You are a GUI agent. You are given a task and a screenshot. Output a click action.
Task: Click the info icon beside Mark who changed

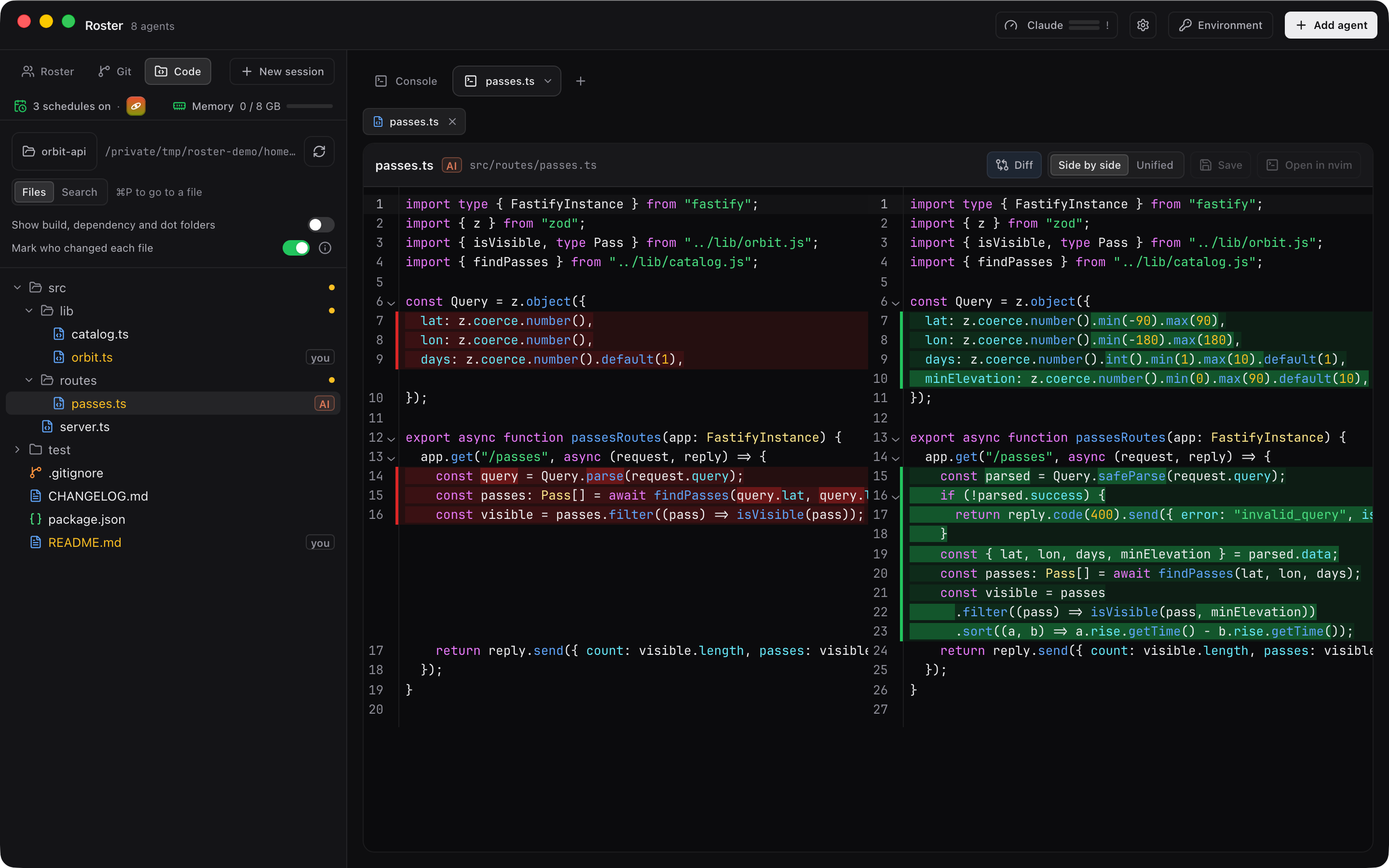pyautogui.click(x=325, y=248)
